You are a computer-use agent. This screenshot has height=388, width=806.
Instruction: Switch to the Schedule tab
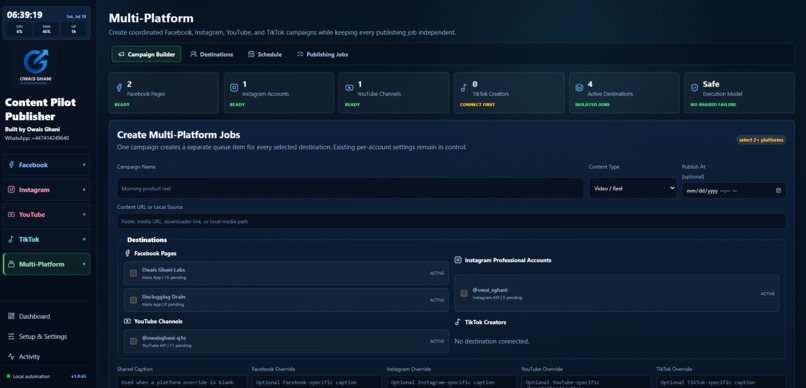point(265,54)
